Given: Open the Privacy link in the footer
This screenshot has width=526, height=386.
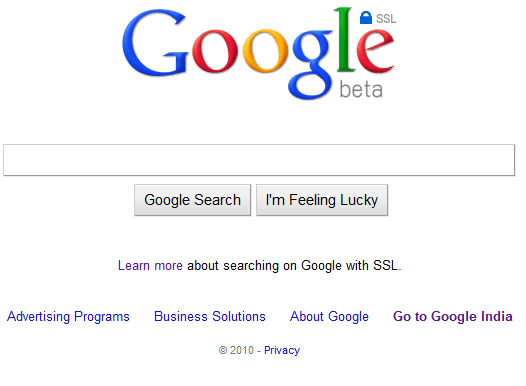Looking at the screenshot, I should [x=282, y=350].
